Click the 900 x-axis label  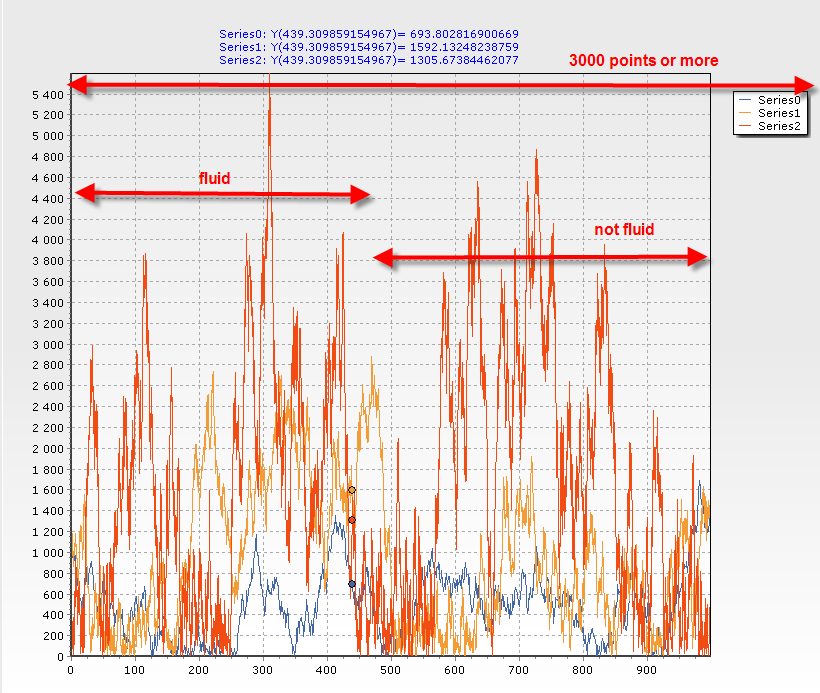pyautogui.click(x=646, y=671)
